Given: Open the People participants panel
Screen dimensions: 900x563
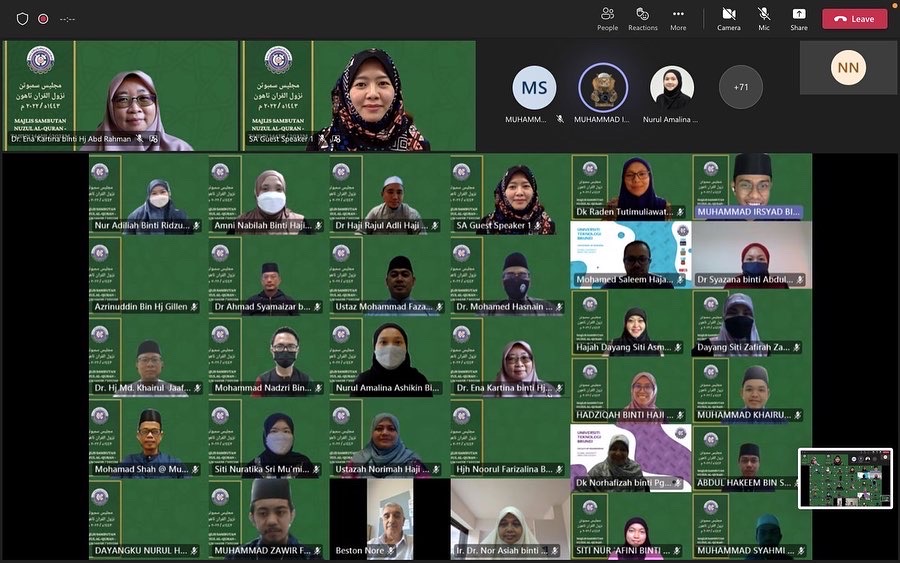Looking at the screenshot, I should [x=607, y=18].
